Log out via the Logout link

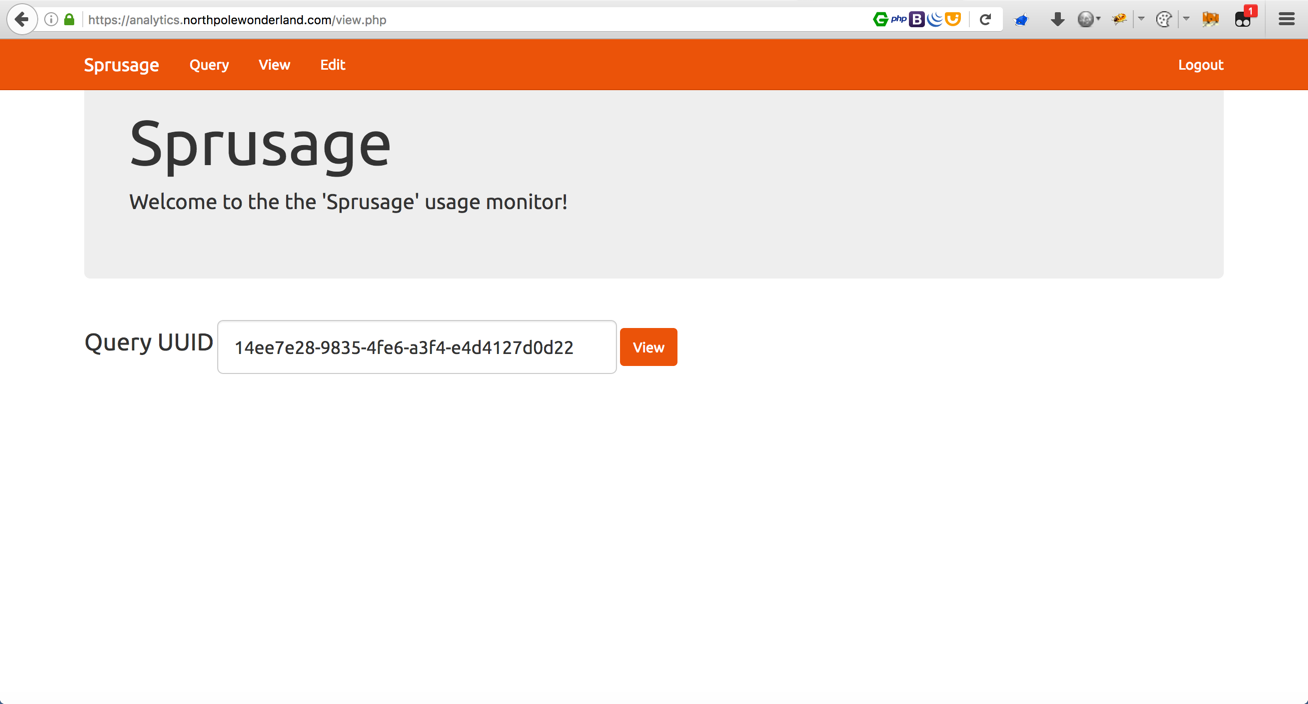(1200, 65)
